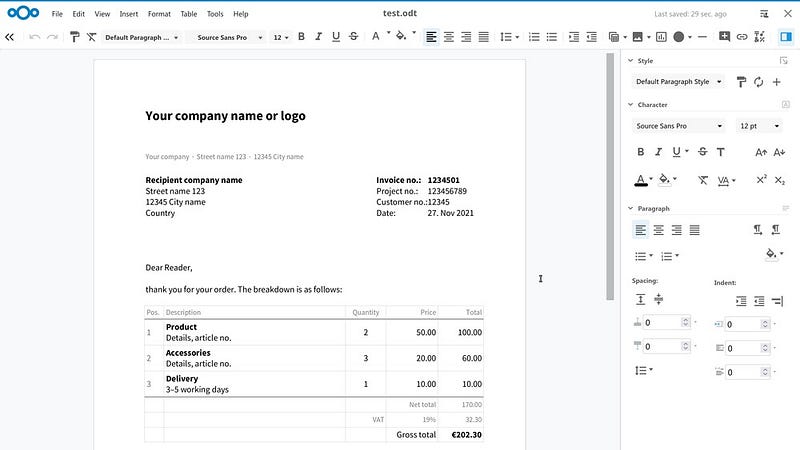800x450 pixels.
Task: Toggle Underline in the top toolbar
Action: (x=336, y=37)
